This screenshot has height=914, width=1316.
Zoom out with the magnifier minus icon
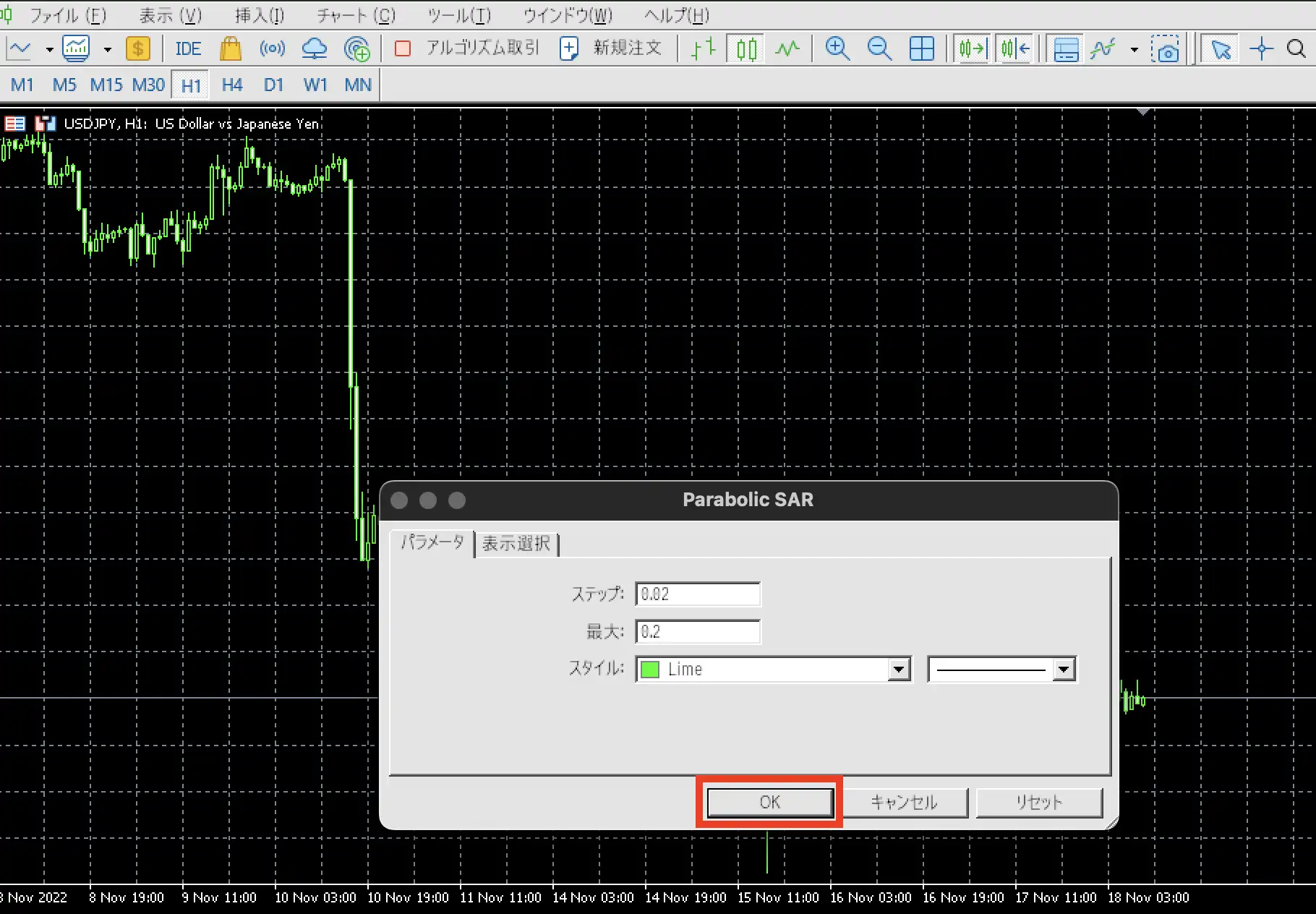click(879, 48)
